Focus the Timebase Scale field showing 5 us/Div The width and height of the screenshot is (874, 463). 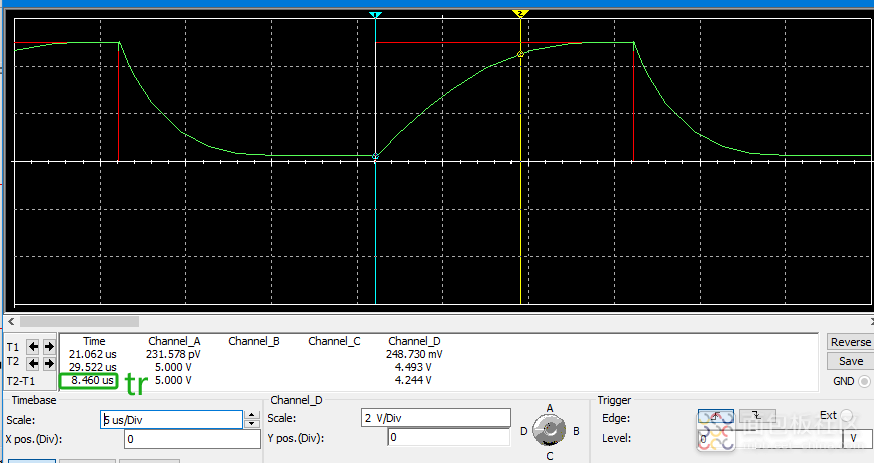172,420
